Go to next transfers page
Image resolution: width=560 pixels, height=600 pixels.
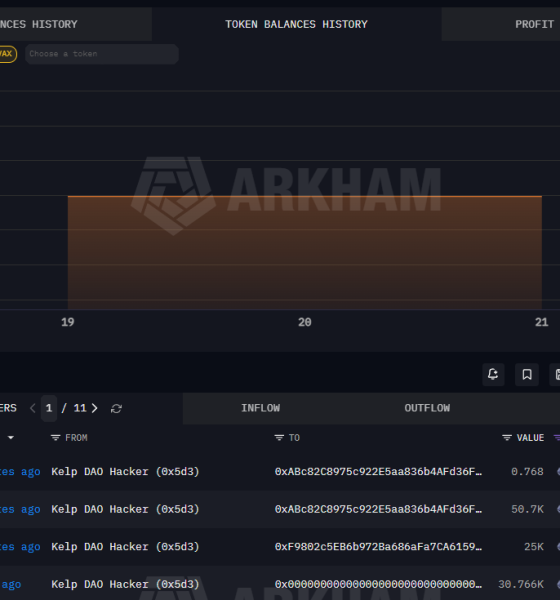(x=95, y=408)
